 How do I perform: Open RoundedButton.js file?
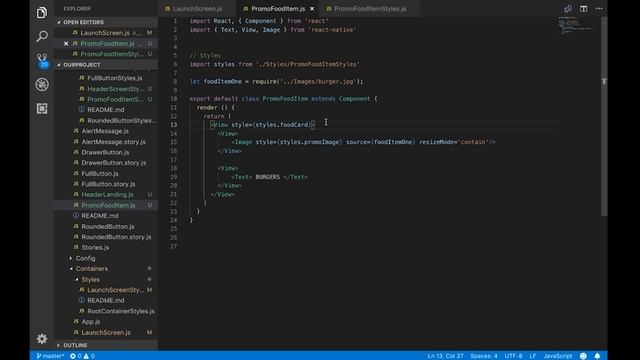click(x=106, y=227)
